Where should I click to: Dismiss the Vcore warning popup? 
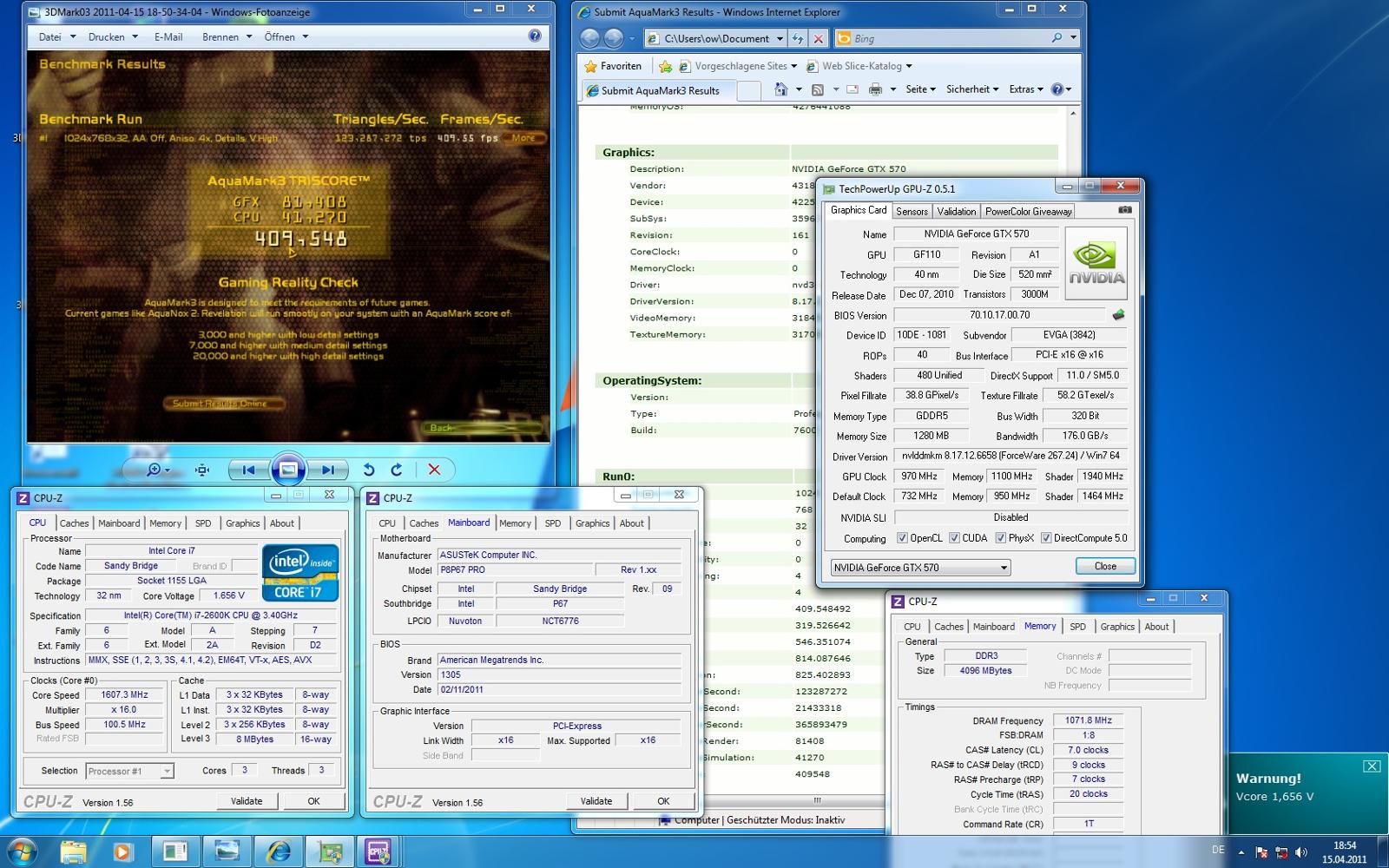click(x=1372, y=766)
